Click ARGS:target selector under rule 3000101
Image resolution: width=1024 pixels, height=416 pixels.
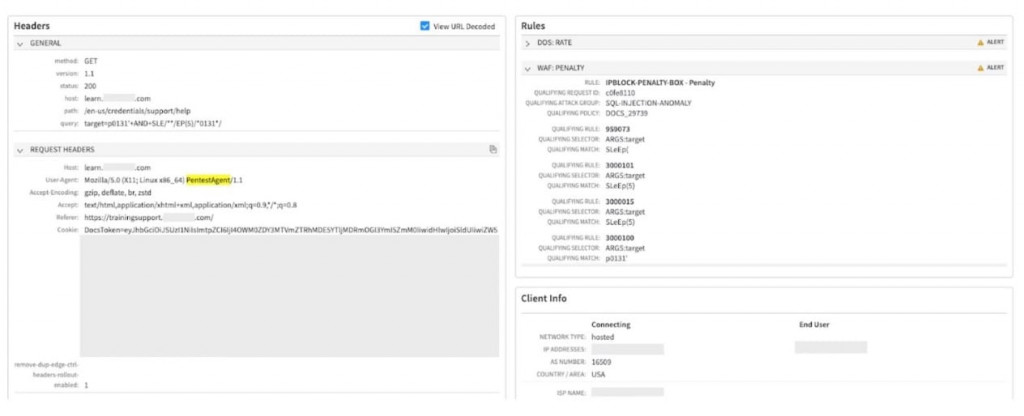pos(625,176)
